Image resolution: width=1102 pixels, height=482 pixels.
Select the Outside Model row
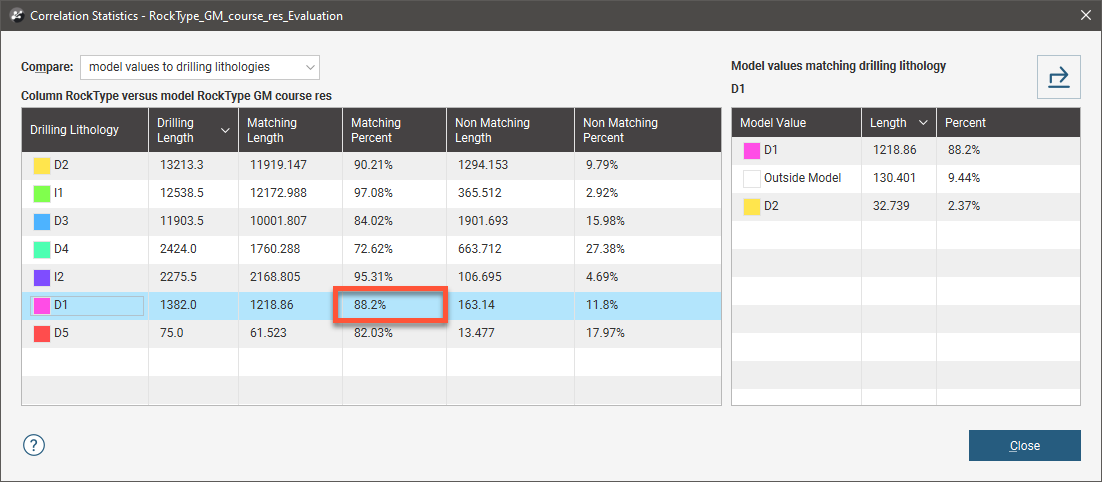click(x=802, y=178)
